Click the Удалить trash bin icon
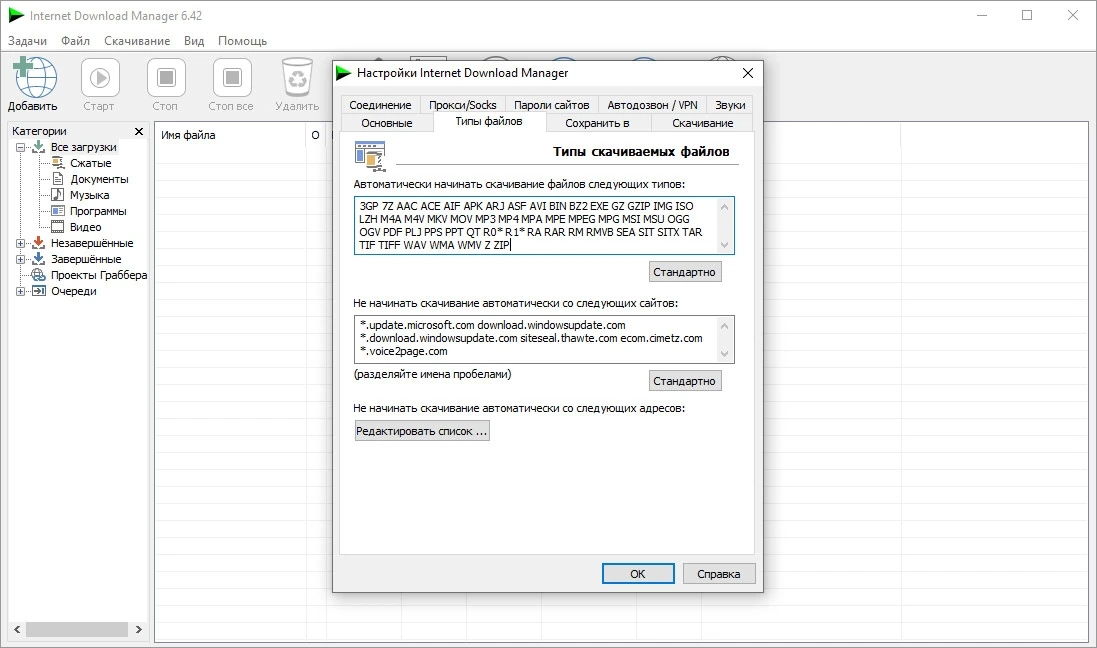The height and width of the screenshot is (648, 1097). click(x=297, y=77)
